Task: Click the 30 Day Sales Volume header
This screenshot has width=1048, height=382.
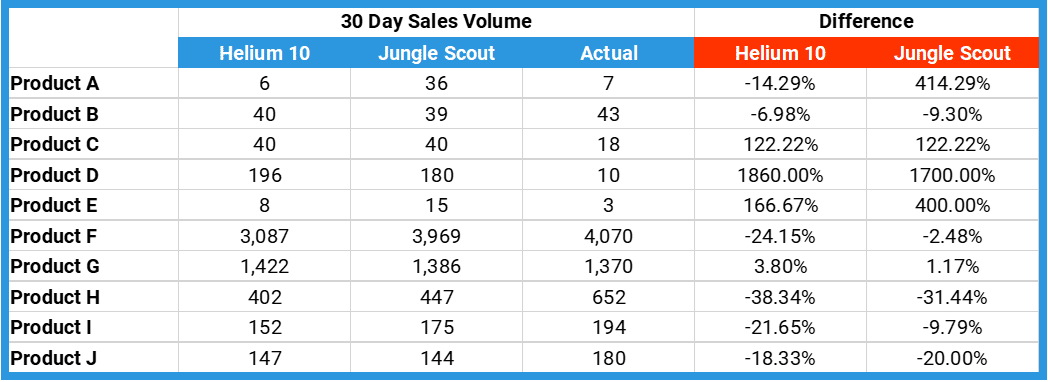Action: (436, 21)
